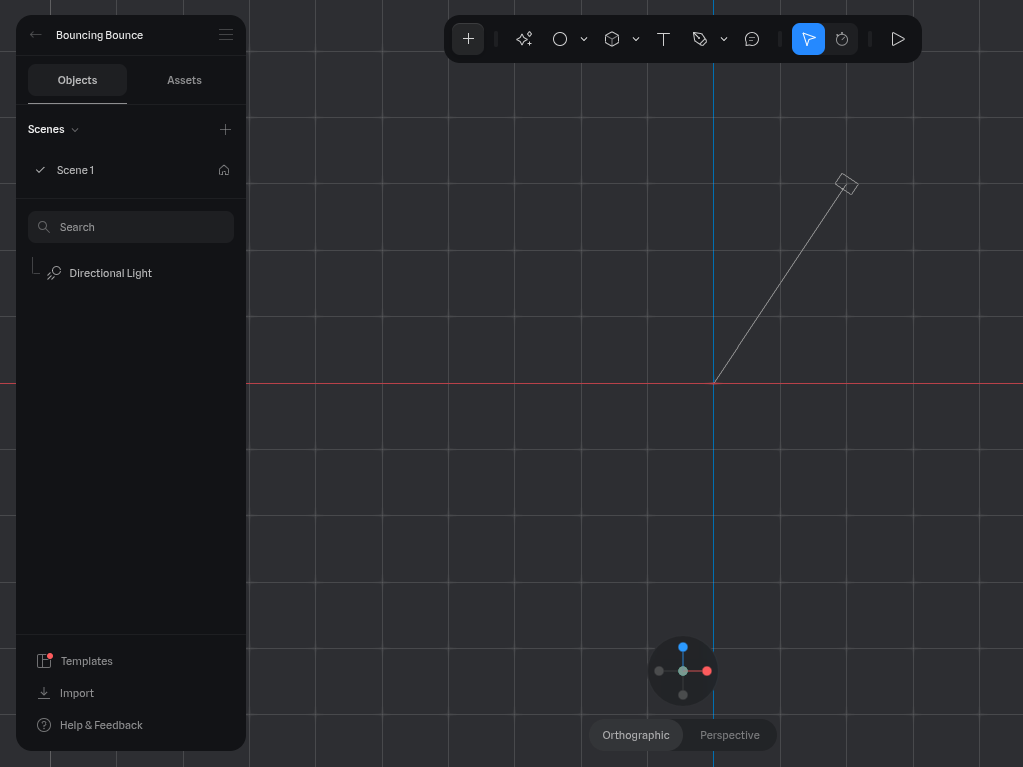Viewport: 1023px width, 767px height.
Task: Click the Directional Light spotlight icon
Action: (x=54, y=273)
